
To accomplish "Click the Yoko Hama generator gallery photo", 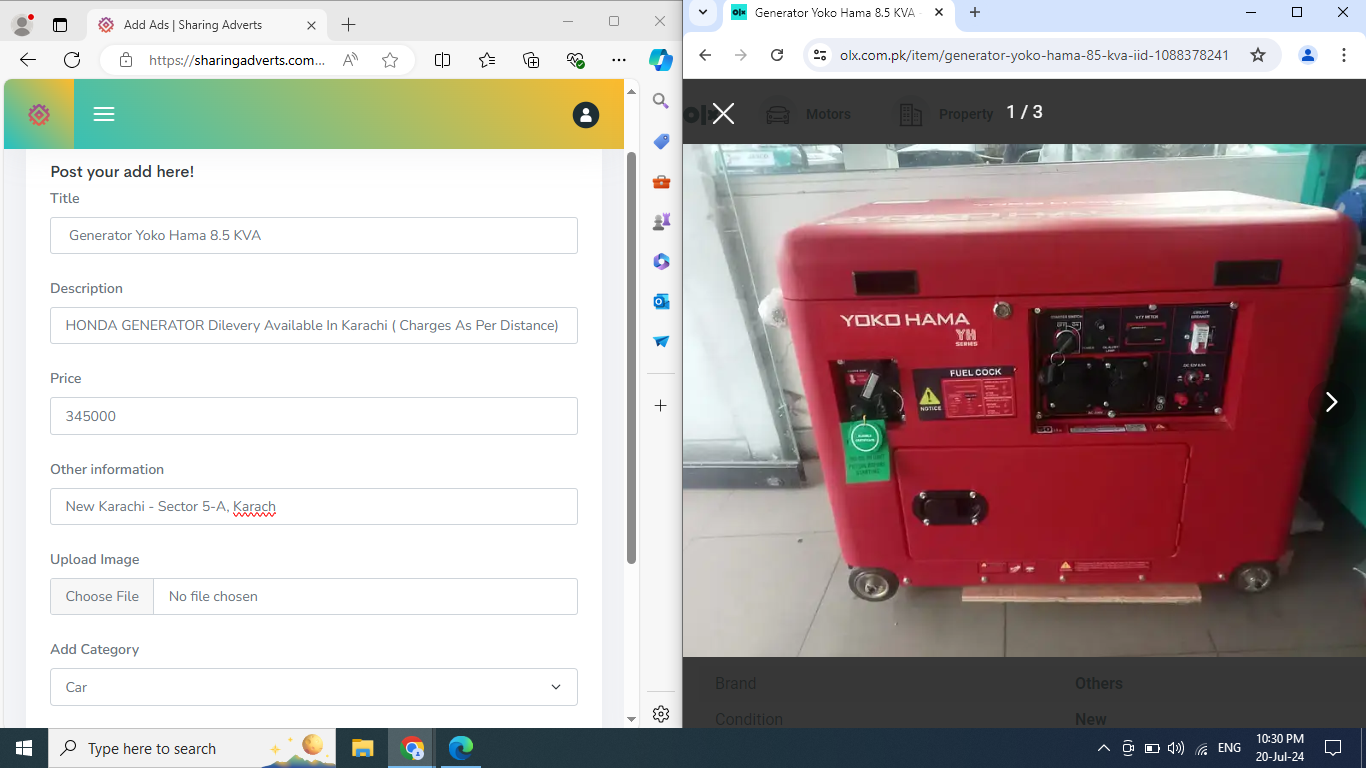I will 1024,400.
